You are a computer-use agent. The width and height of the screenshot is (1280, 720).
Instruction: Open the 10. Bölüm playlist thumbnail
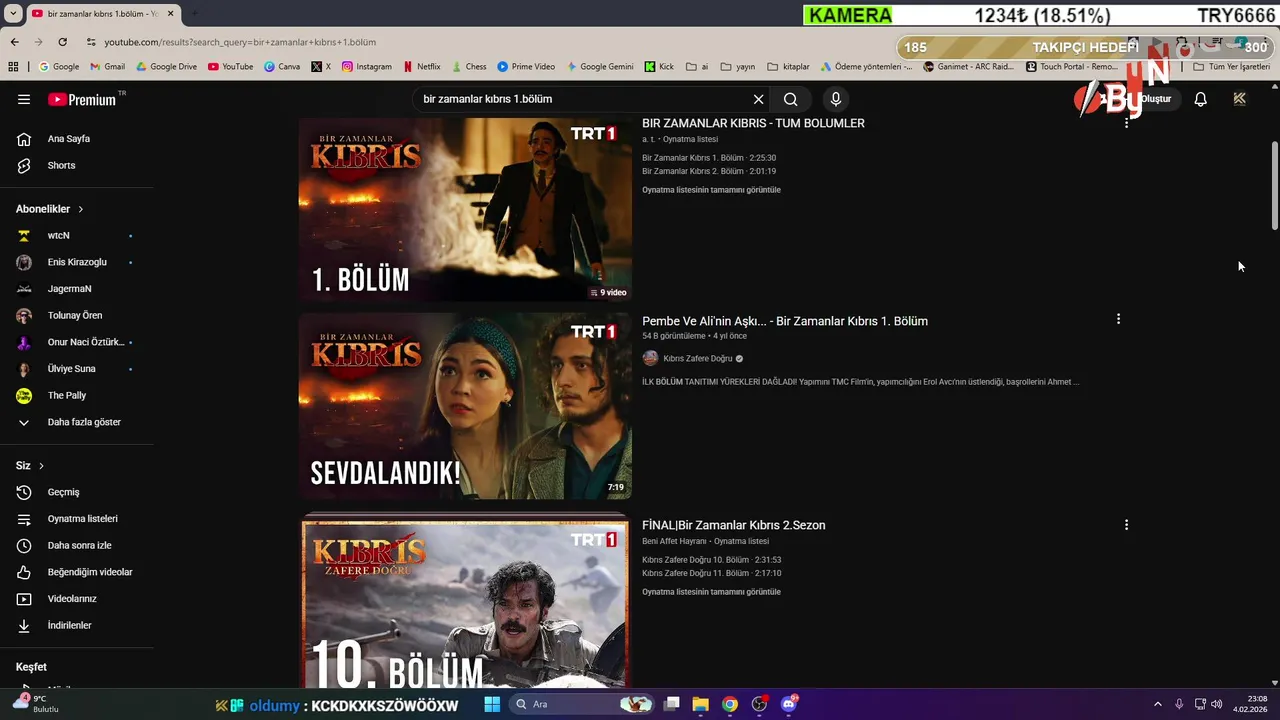coord(465,602)
